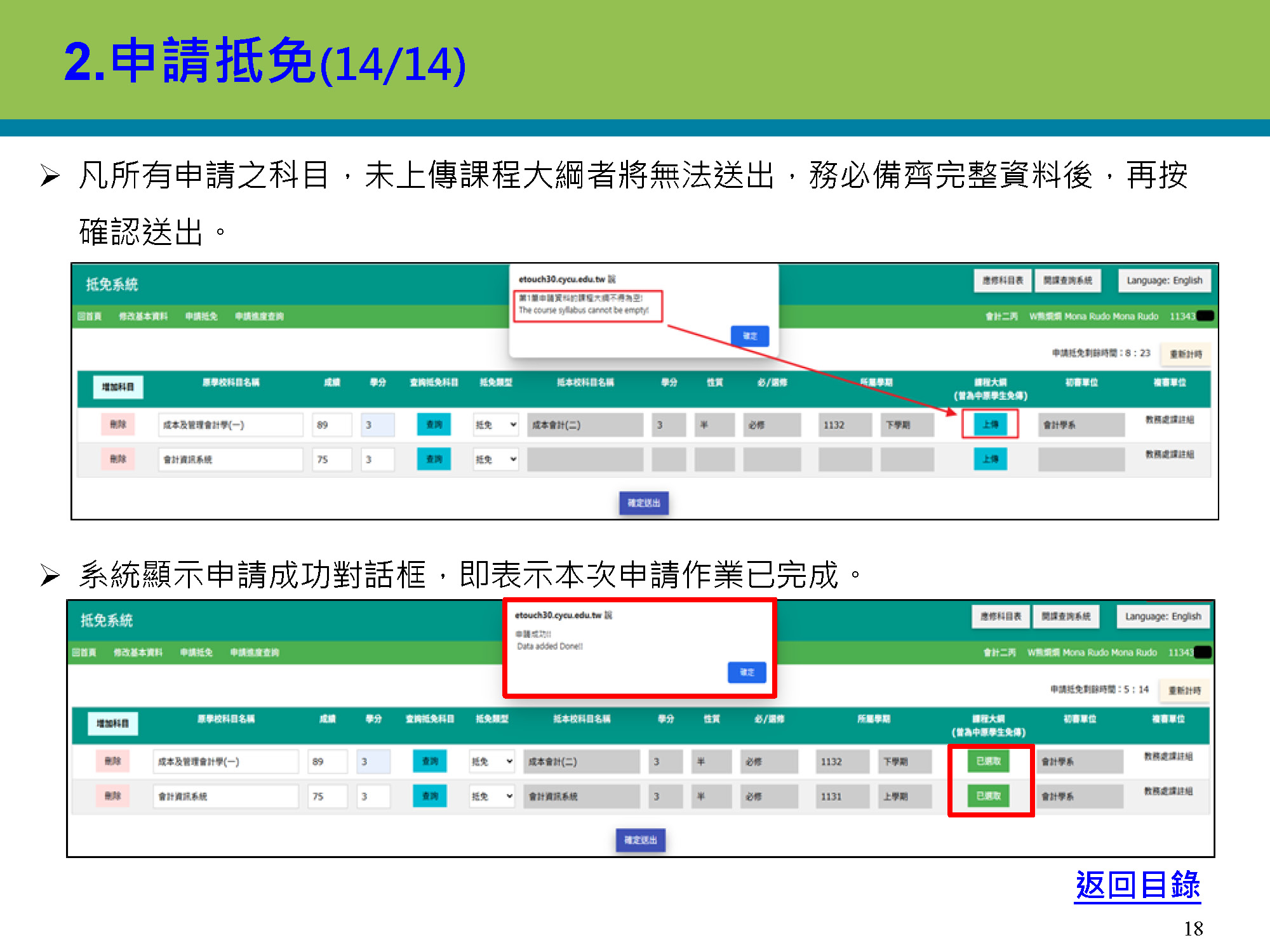Image resolution: width=1270 pixels, height=952 pixels.
Task: Click score field 75 in upper screenshot
Action: [x=332, y=459]
